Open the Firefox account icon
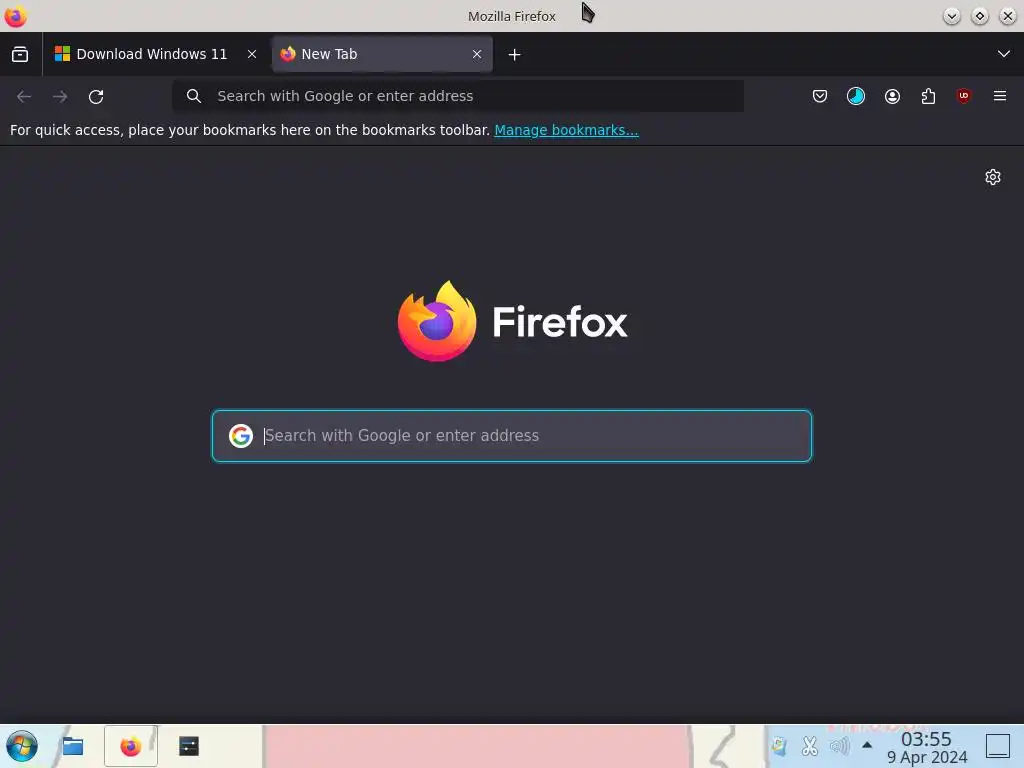The height and width of the screenshot is (768, 1024). [x=892, y=97]
